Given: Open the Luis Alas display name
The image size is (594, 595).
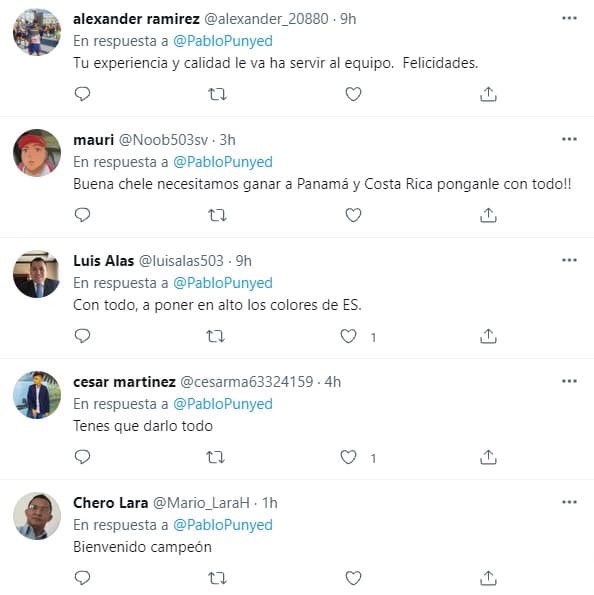Looking at the screenshot, I should pyautogui.click(x=104, y=261).
